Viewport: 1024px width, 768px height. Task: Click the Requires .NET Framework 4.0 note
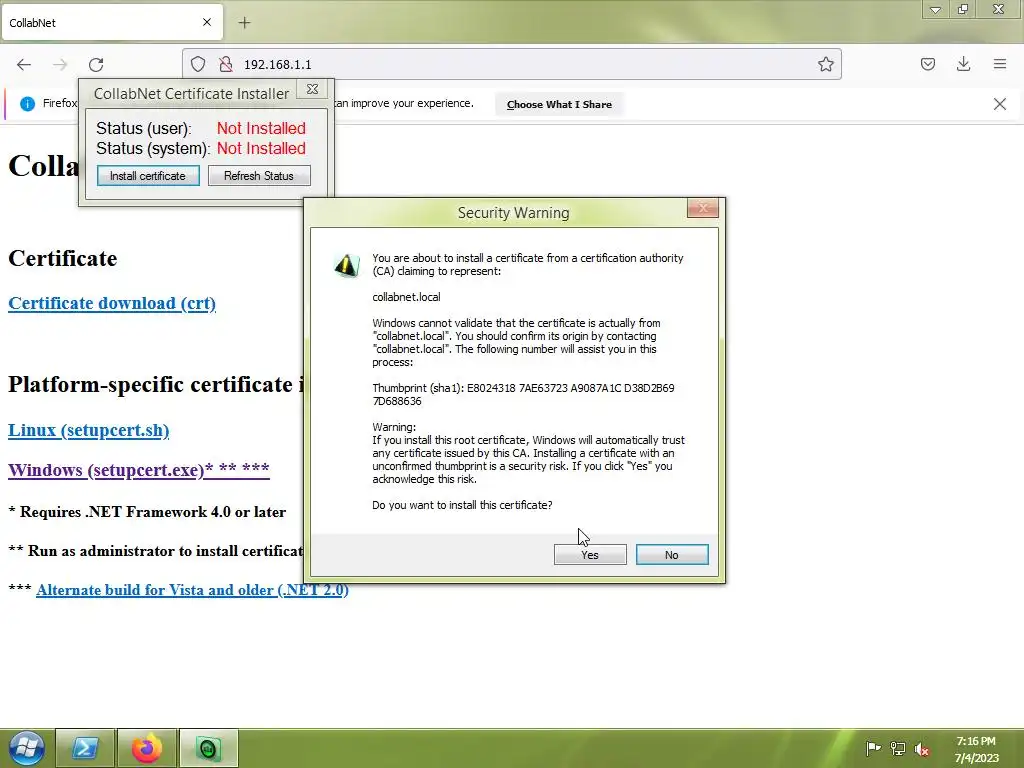[147, 511]
